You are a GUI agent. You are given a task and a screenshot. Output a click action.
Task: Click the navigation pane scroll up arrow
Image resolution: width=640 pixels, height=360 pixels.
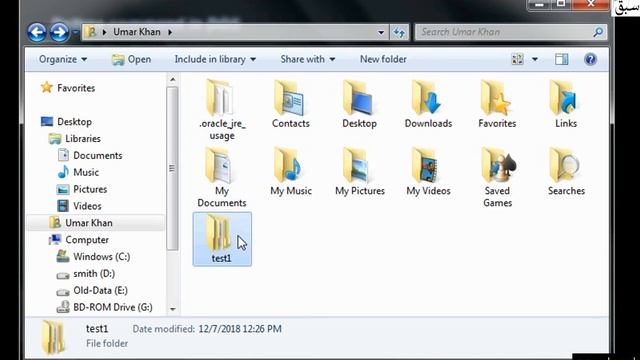point(172,80)
